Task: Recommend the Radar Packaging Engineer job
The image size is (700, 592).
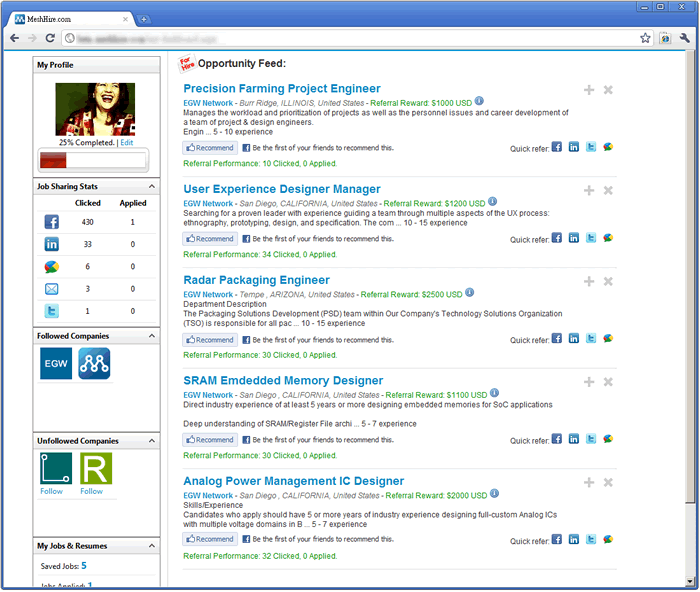Action: pyautogui.click(x=210, y=340)
